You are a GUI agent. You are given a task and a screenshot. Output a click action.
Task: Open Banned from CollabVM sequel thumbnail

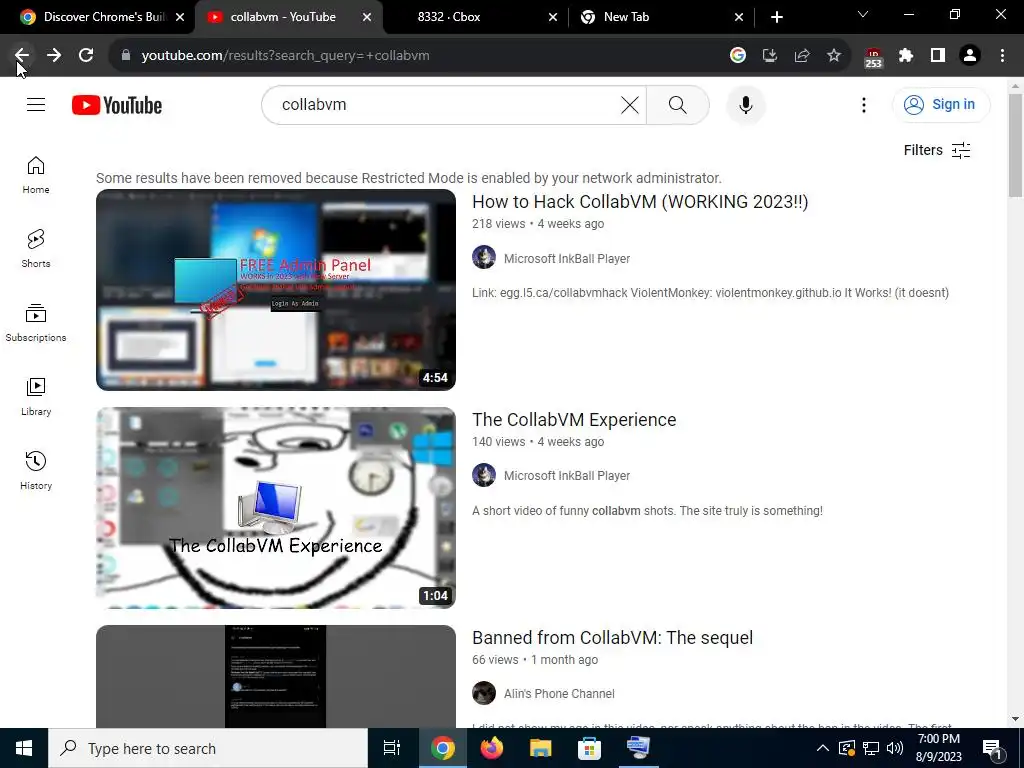pos(276,676)
